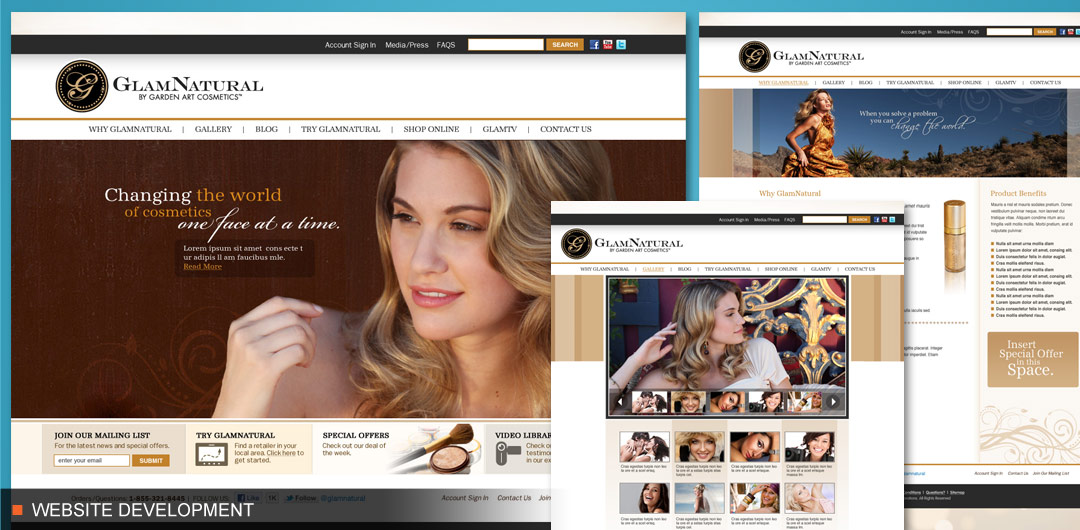The width and height of the screenshot is (1080, 530).
Task: Click the 'enter your email' field
Action: coord(92,460)
